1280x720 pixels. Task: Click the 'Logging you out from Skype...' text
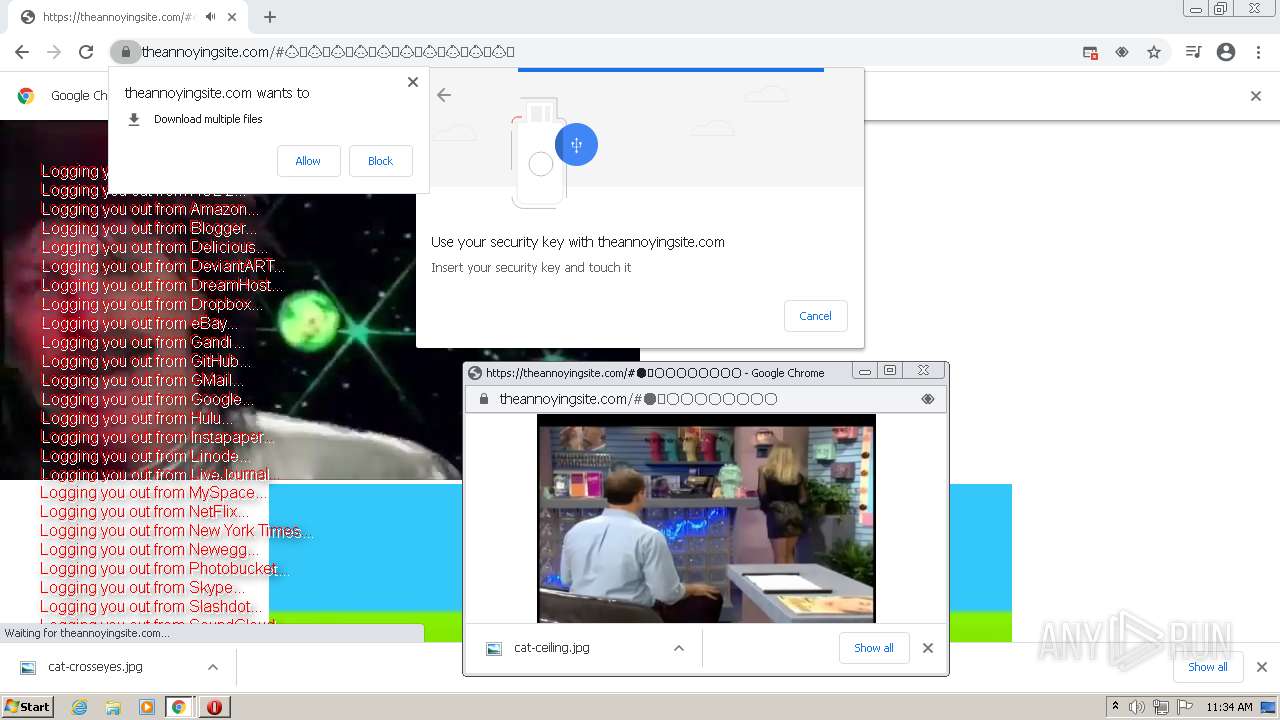point(143,588)
